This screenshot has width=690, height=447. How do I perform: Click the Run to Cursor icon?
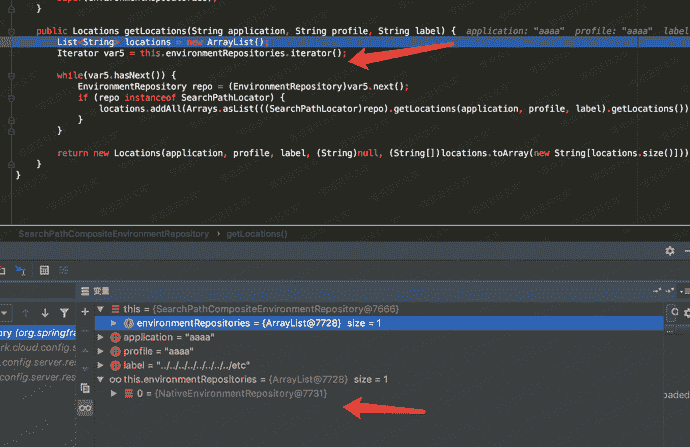point(18,270)
